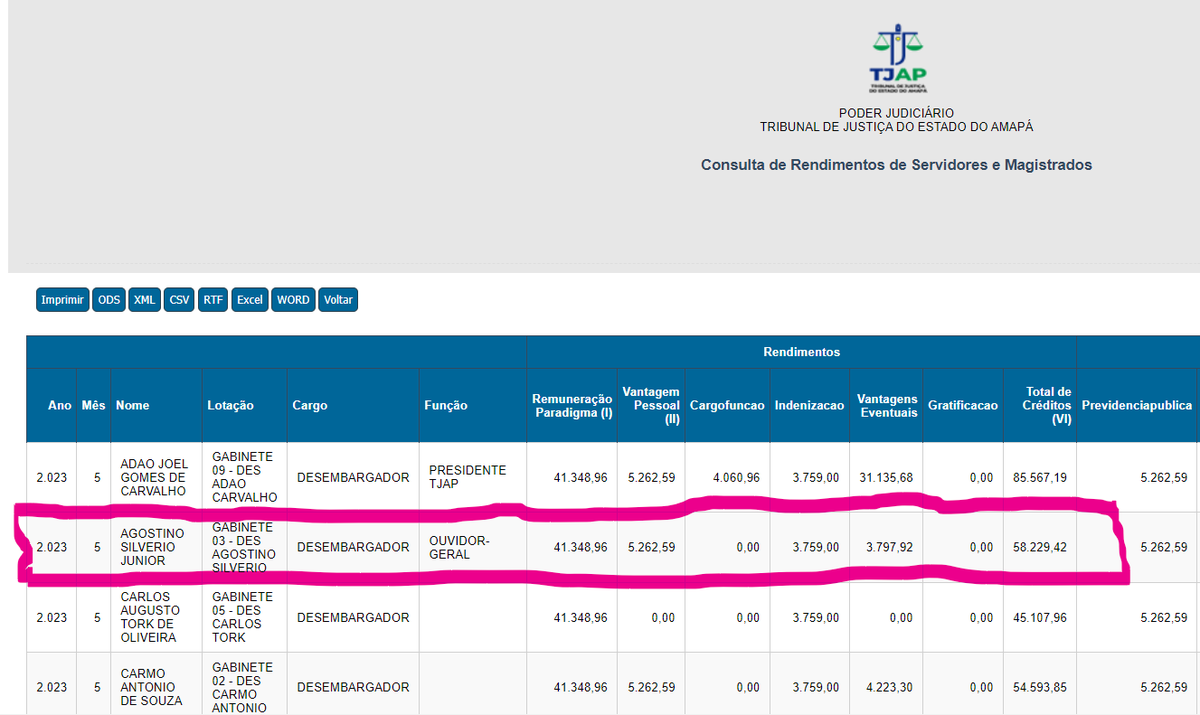
Task: Export the table as RTF
Action: click(x=213, y=300)
